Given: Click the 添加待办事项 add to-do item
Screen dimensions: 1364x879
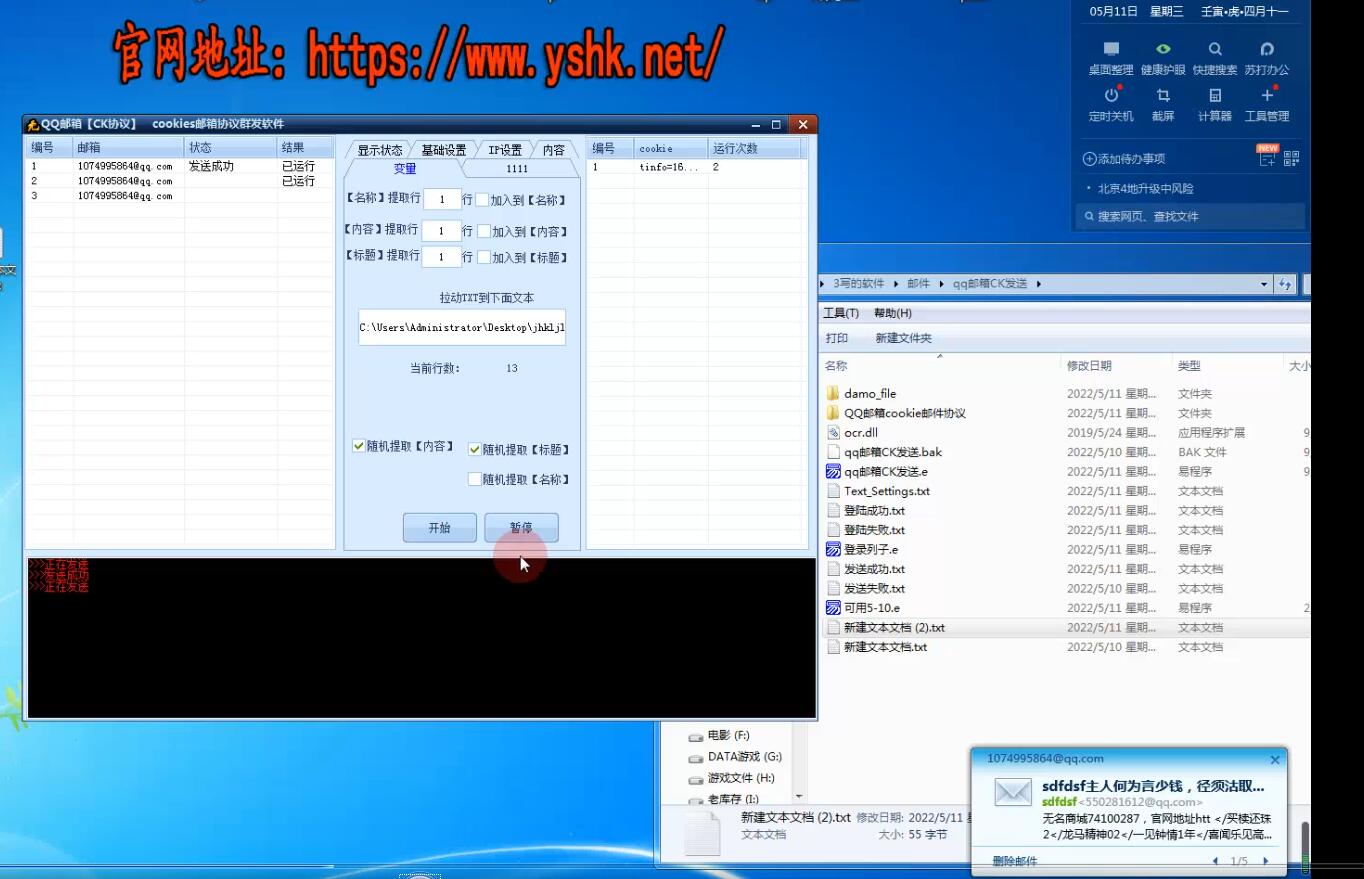Looking at the screenshot, I should (1124, 159).
